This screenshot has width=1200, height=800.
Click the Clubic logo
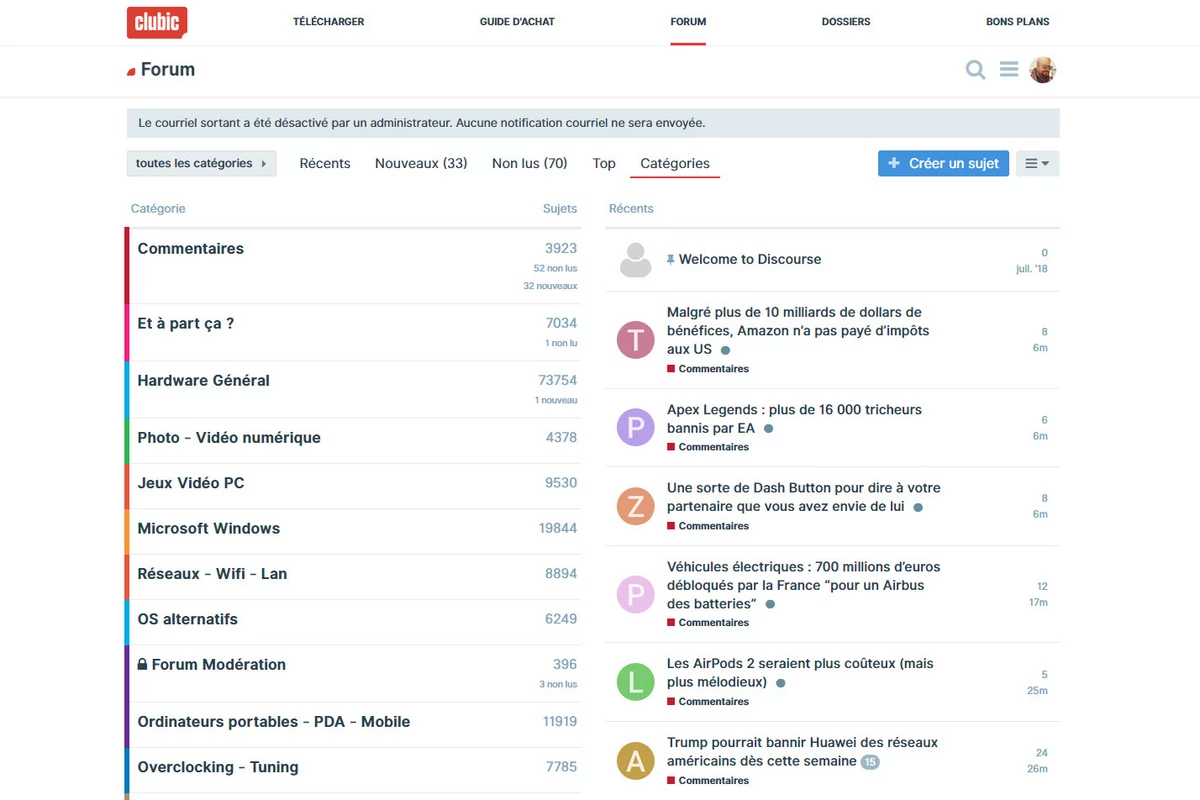[157, 22]
